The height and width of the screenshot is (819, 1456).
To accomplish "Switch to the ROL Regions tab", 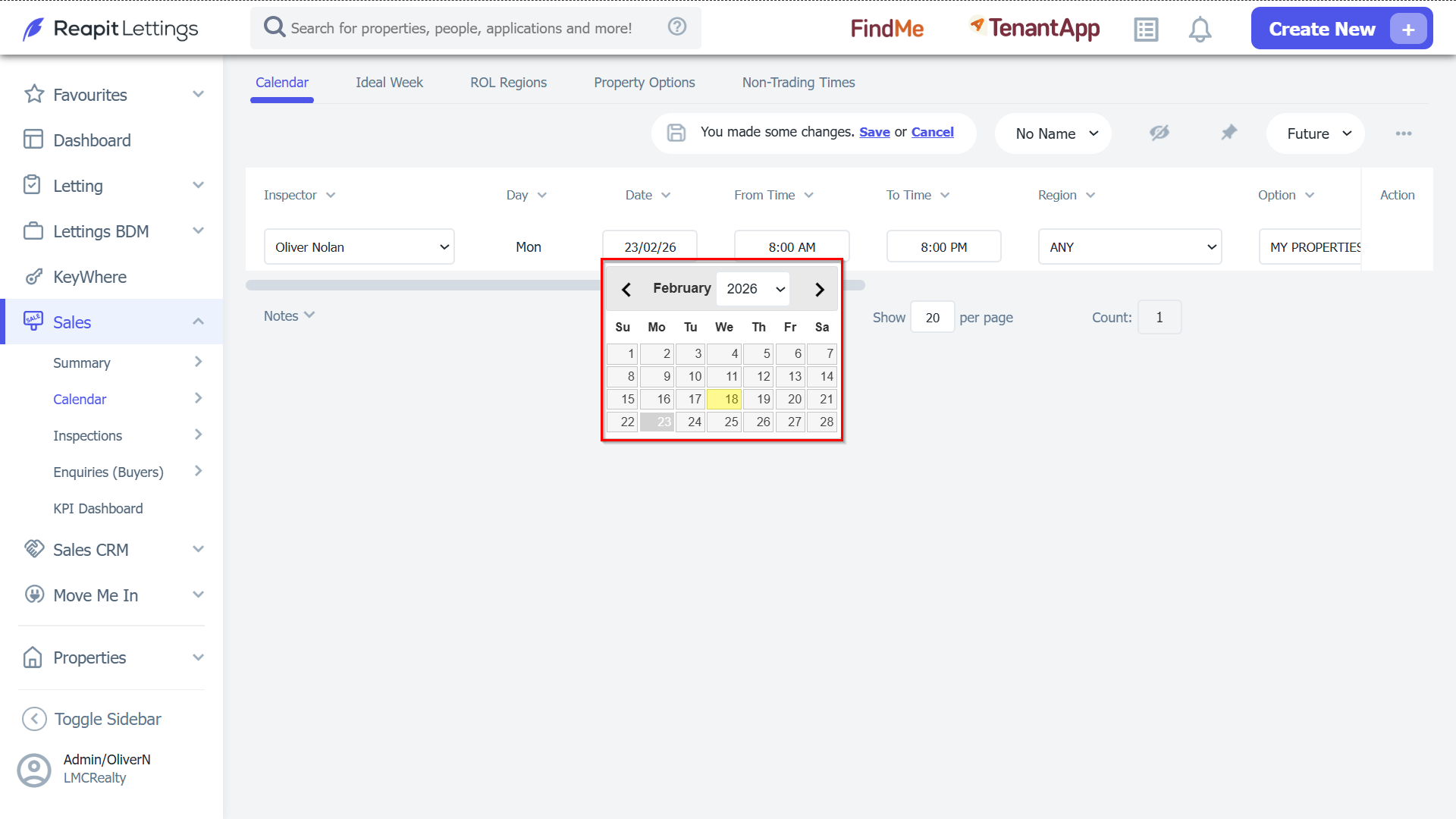I will click(508, 83).
